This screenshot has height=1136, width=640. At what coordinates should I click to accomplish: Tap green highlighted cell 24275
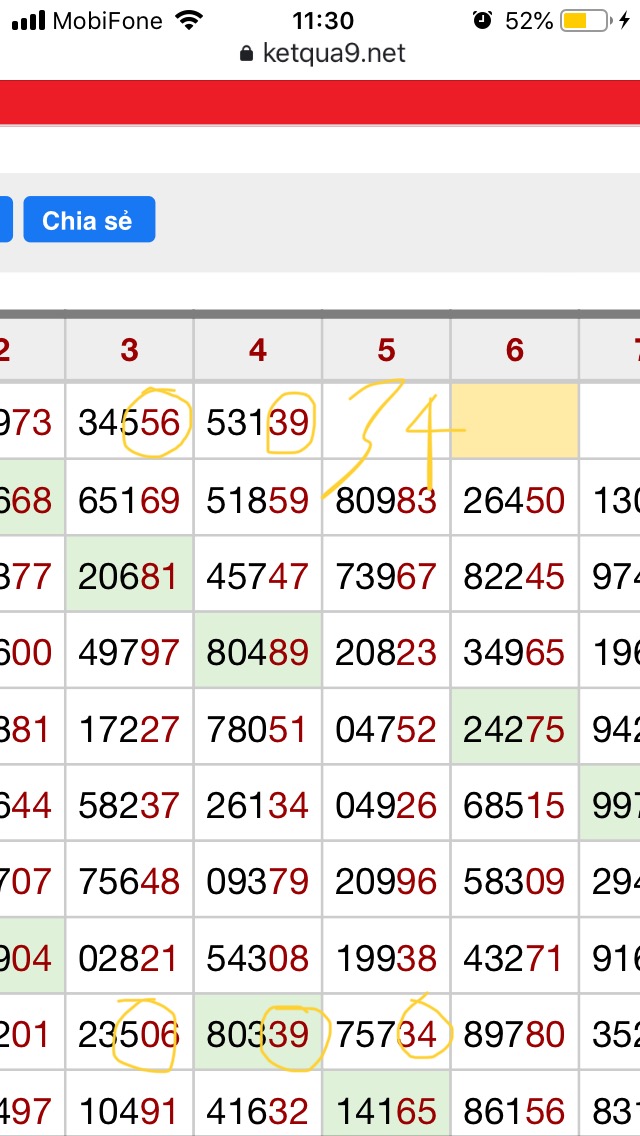tap(515, 729)
